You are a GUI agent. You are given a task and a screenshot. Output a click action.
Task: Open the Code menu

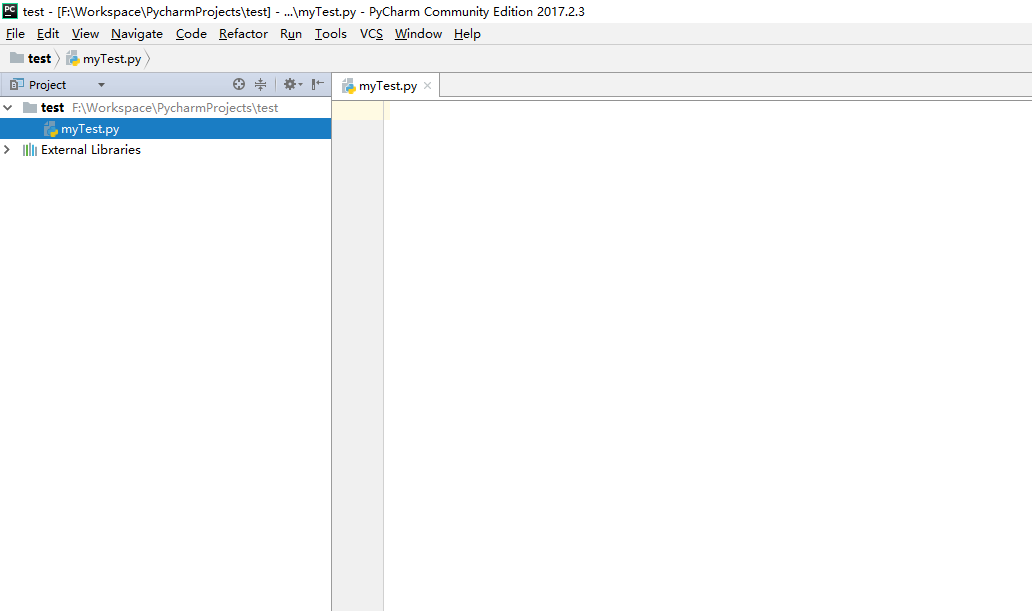(x=191, y=34)
